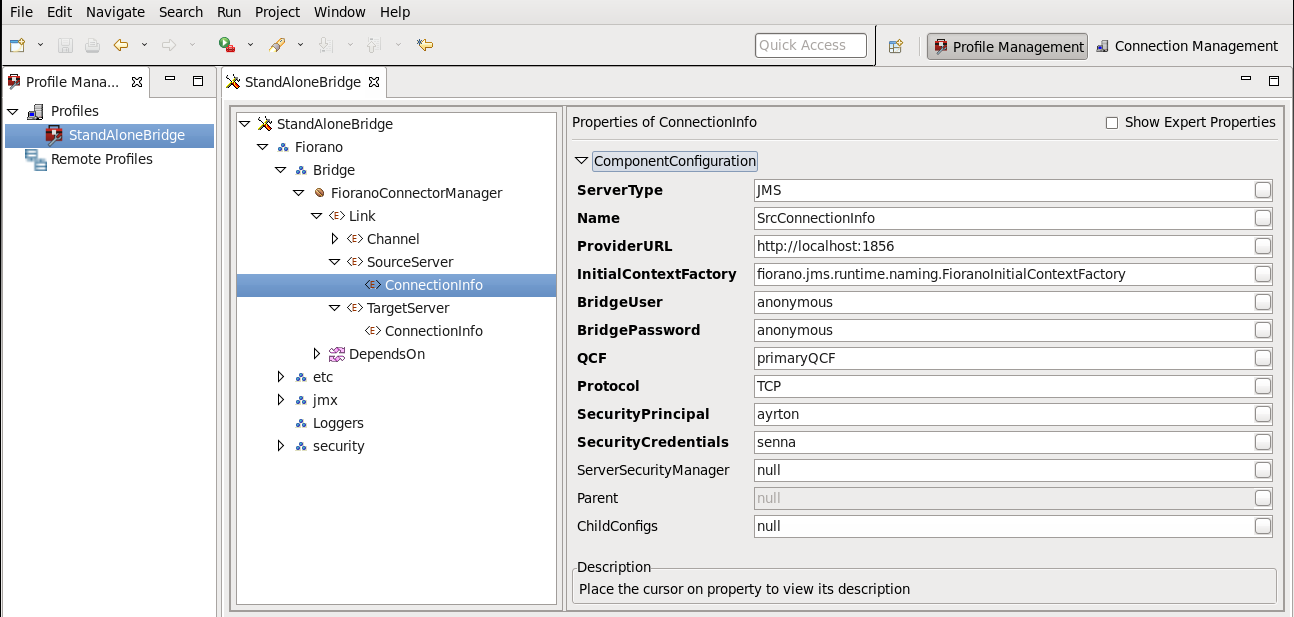Enable Show Expert Properties checkbox

(x=1111, y=123)
